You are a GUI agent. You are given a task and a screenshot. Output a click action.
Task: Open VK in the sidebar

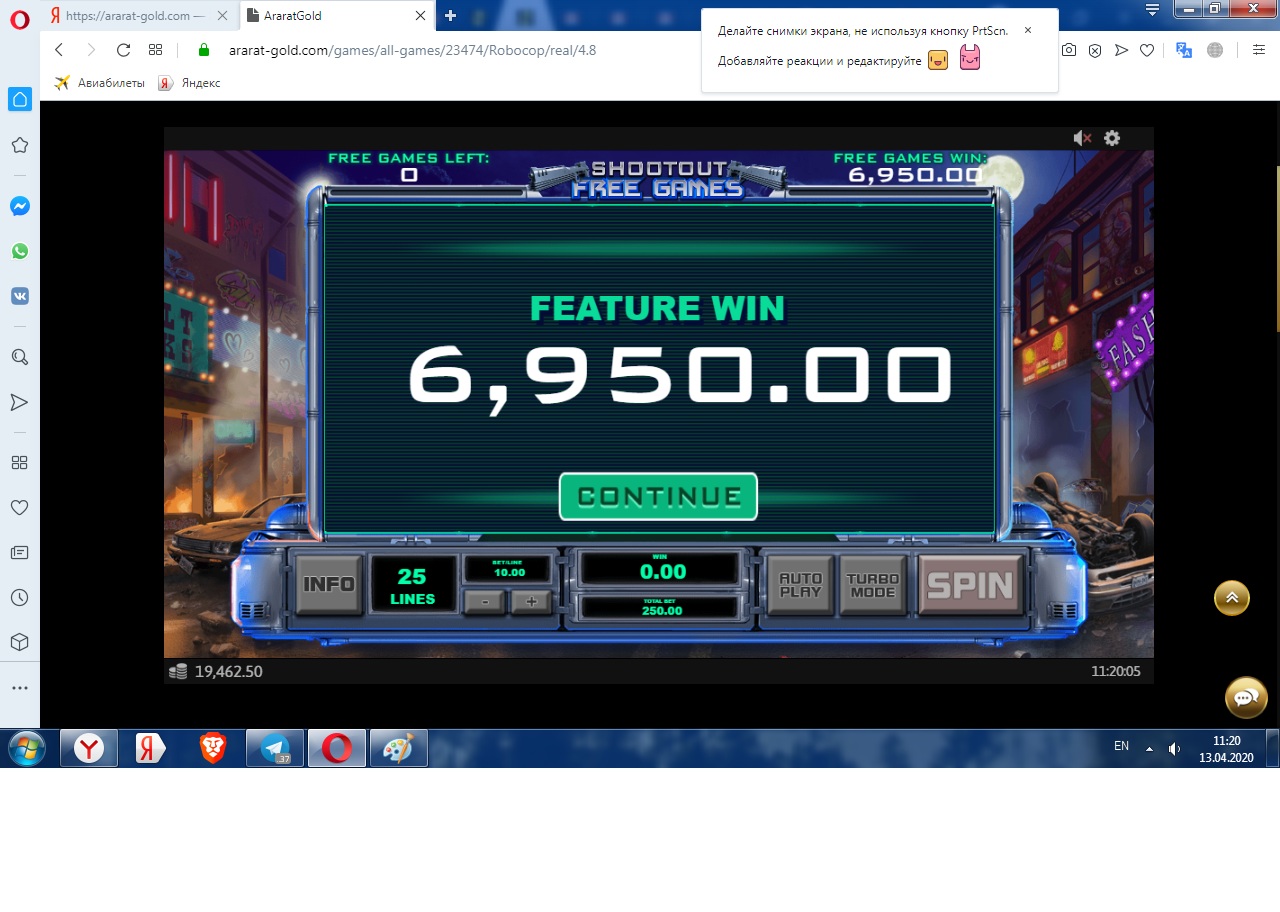pos(19,296)
